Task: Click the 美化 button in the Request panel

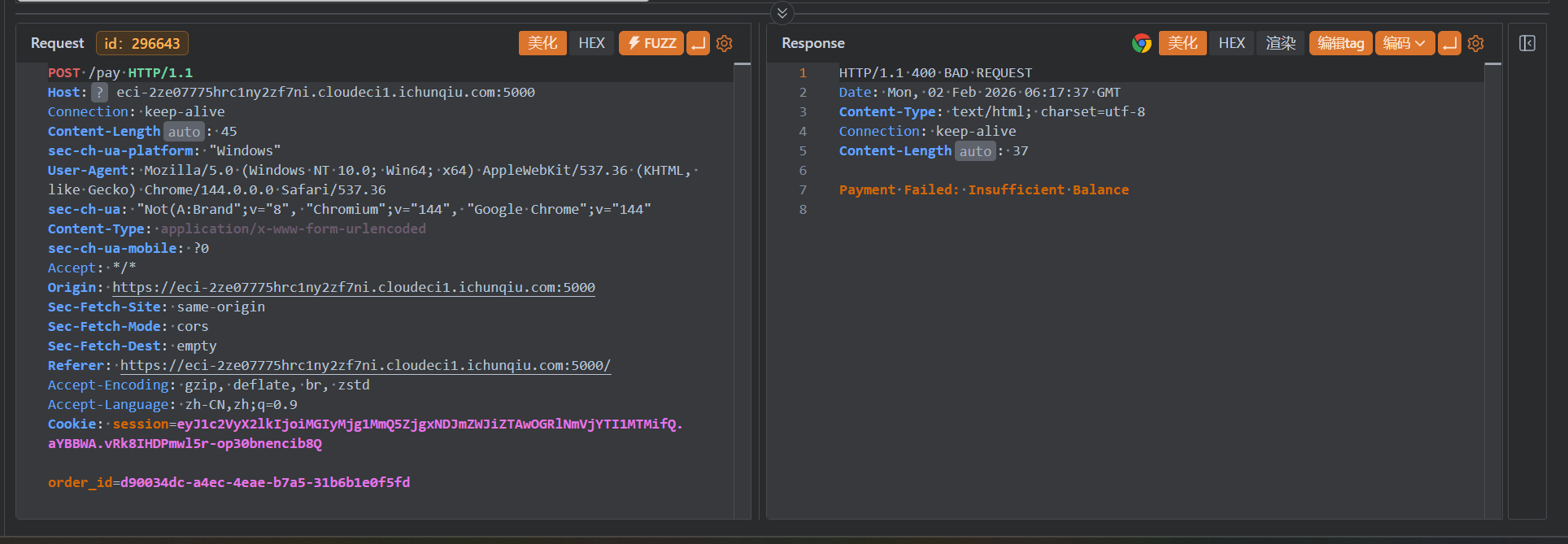Action: pyautogui.click(x=542, y=43)
